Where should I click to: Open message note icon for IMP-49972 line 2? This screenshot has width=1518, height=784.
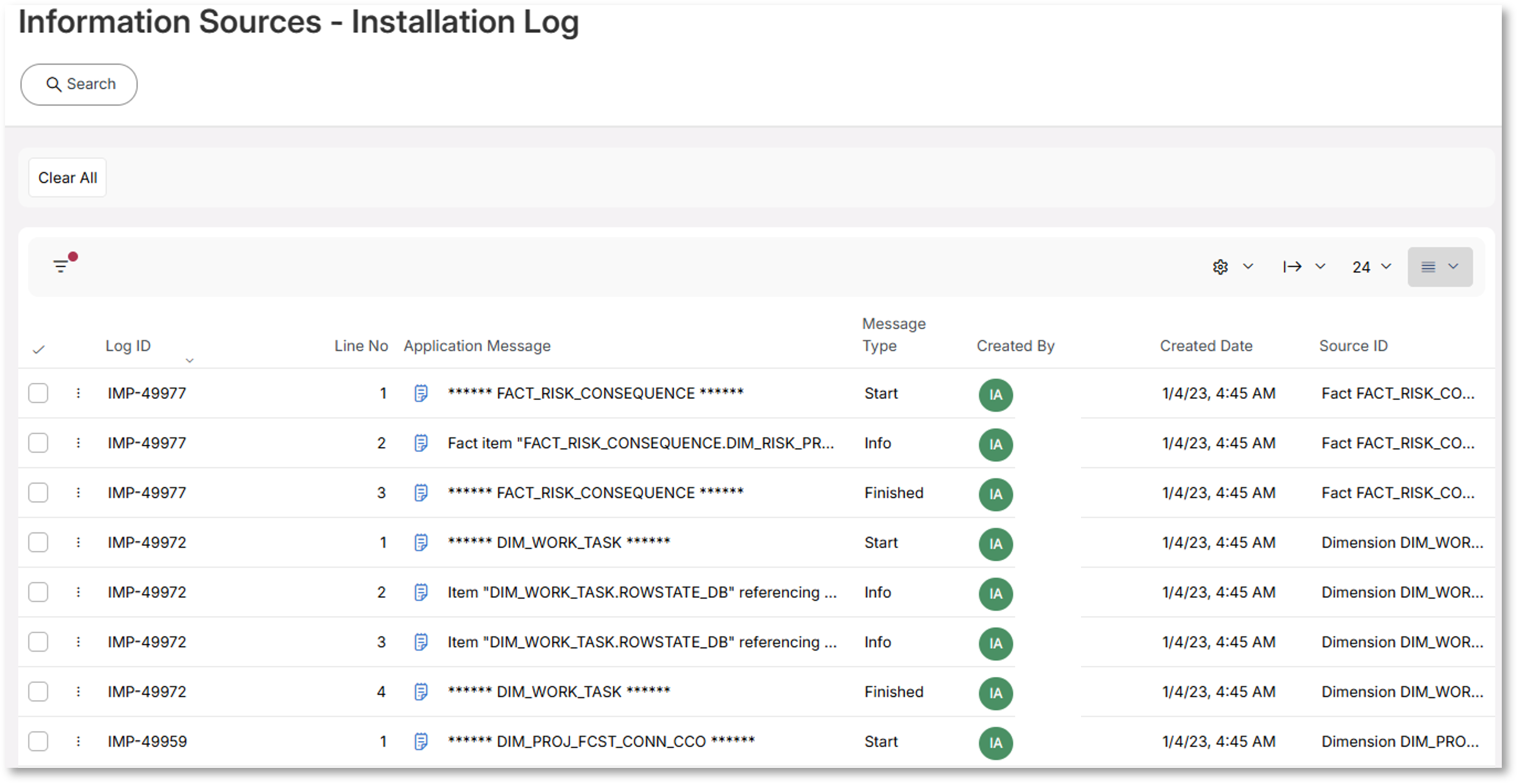click(x=421, y=592)
